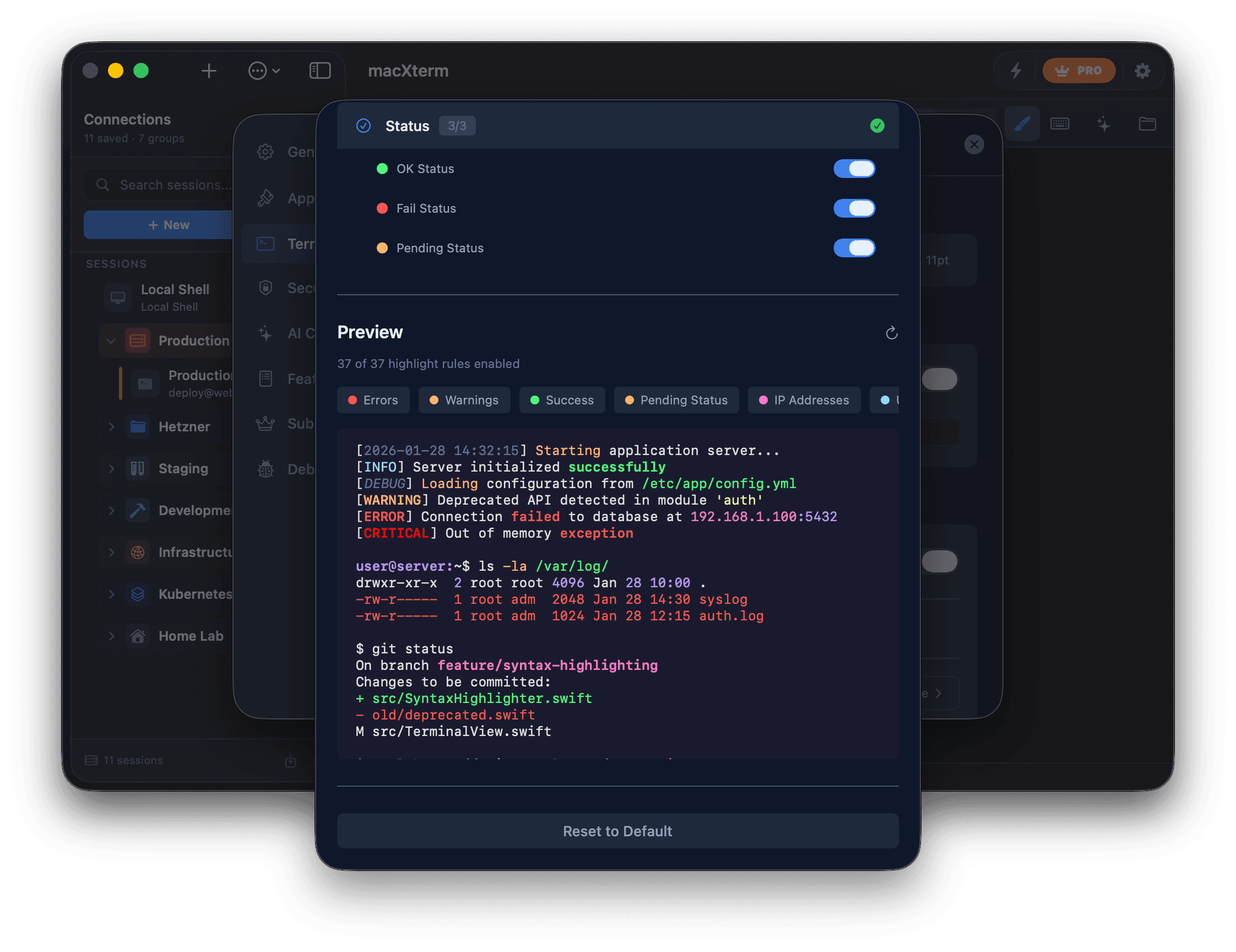Click the blue paintbrush appearance icon
The image size is (1236, 952).
(x=1022, y=123)
